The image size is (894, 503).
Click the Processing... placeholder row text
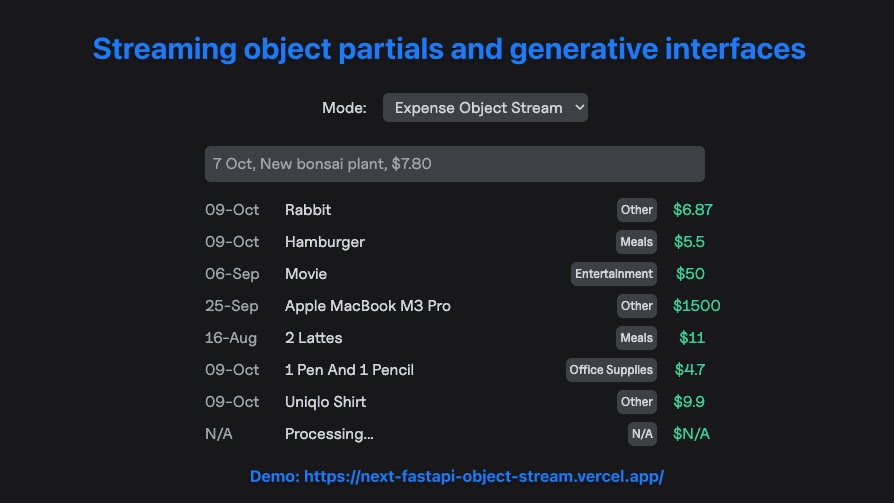329,434
